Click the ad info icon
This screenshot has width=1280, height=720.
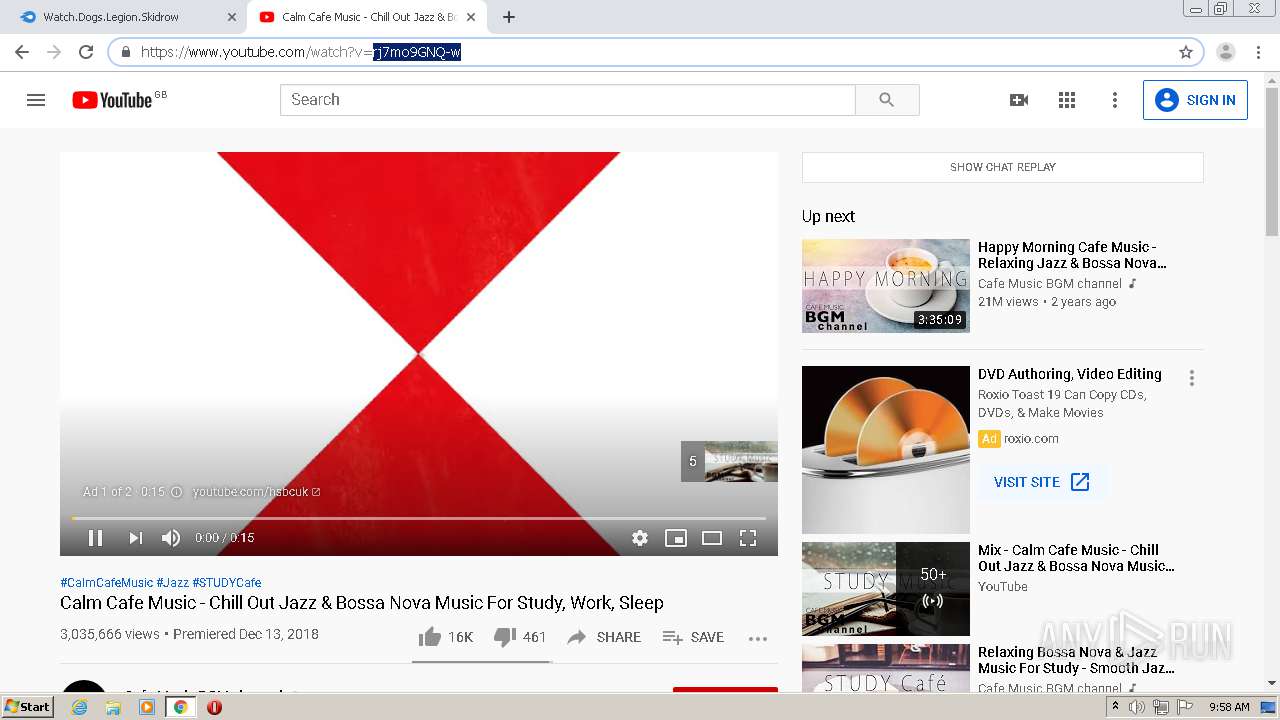[x=176, y=492]
